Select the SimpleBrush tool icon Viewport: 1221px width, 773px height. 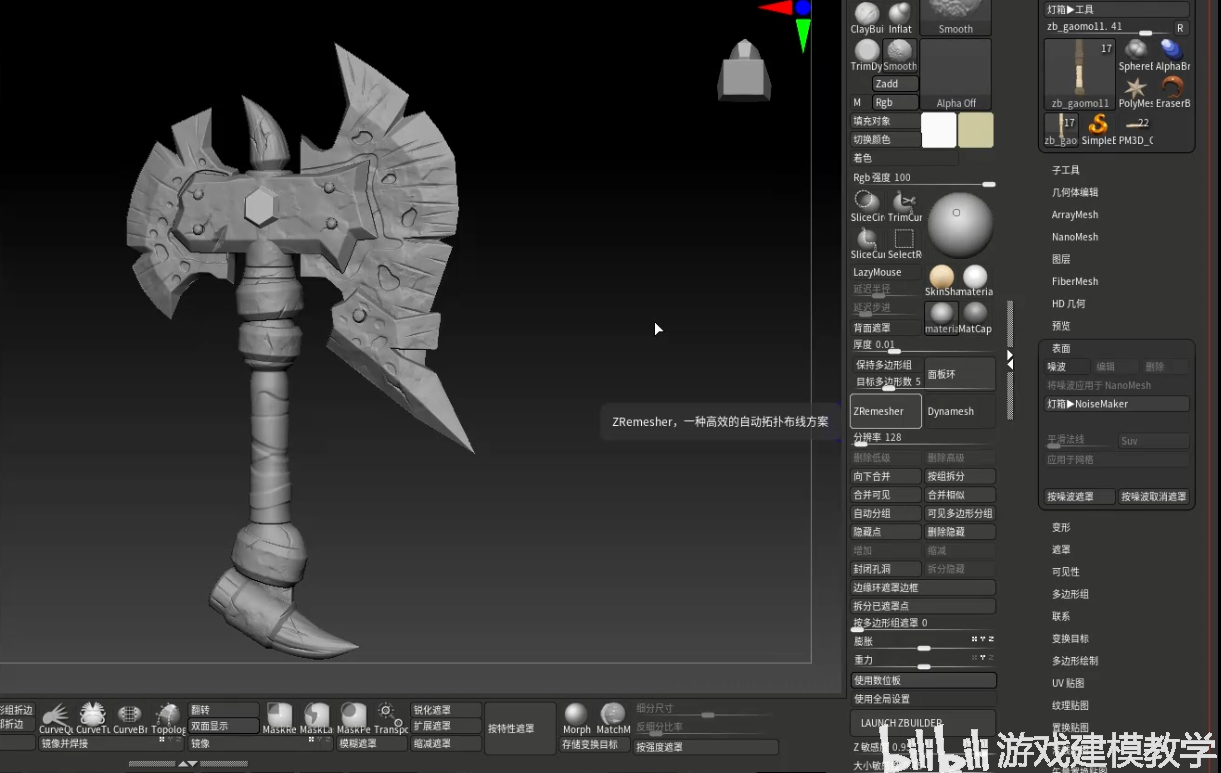pos(1098,129)
